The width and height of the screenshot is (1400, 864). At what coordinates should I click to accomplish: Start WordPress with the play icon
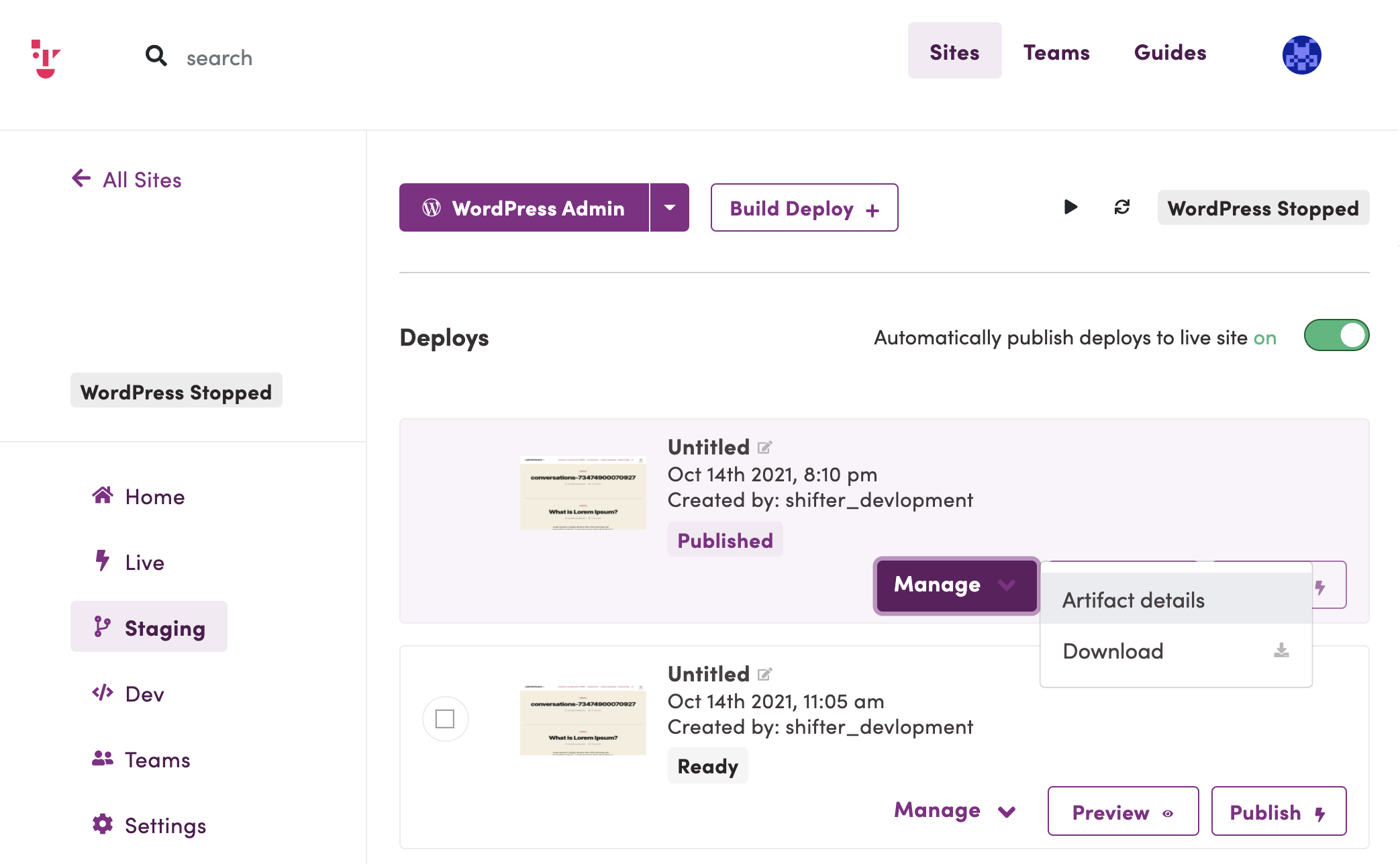[x=1070, y=207]
